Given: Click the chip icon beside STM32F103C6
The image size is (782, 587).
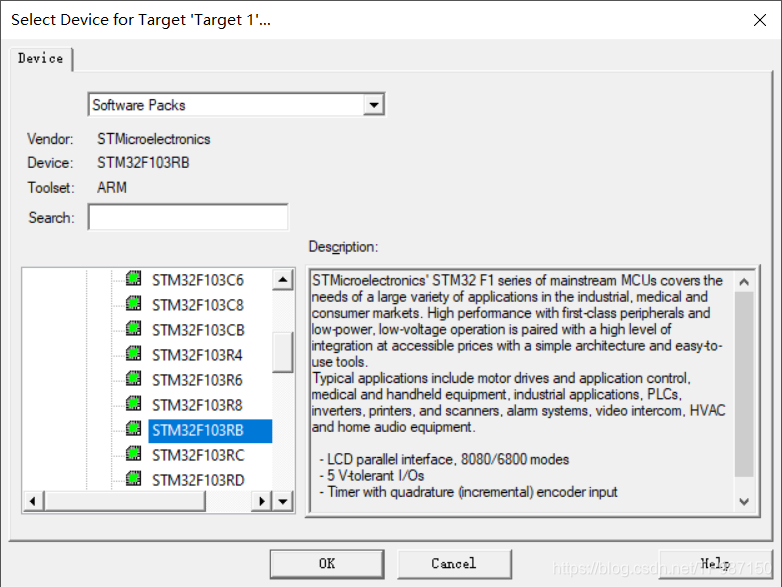Looking at the screenshot, I should coord(133,278).
